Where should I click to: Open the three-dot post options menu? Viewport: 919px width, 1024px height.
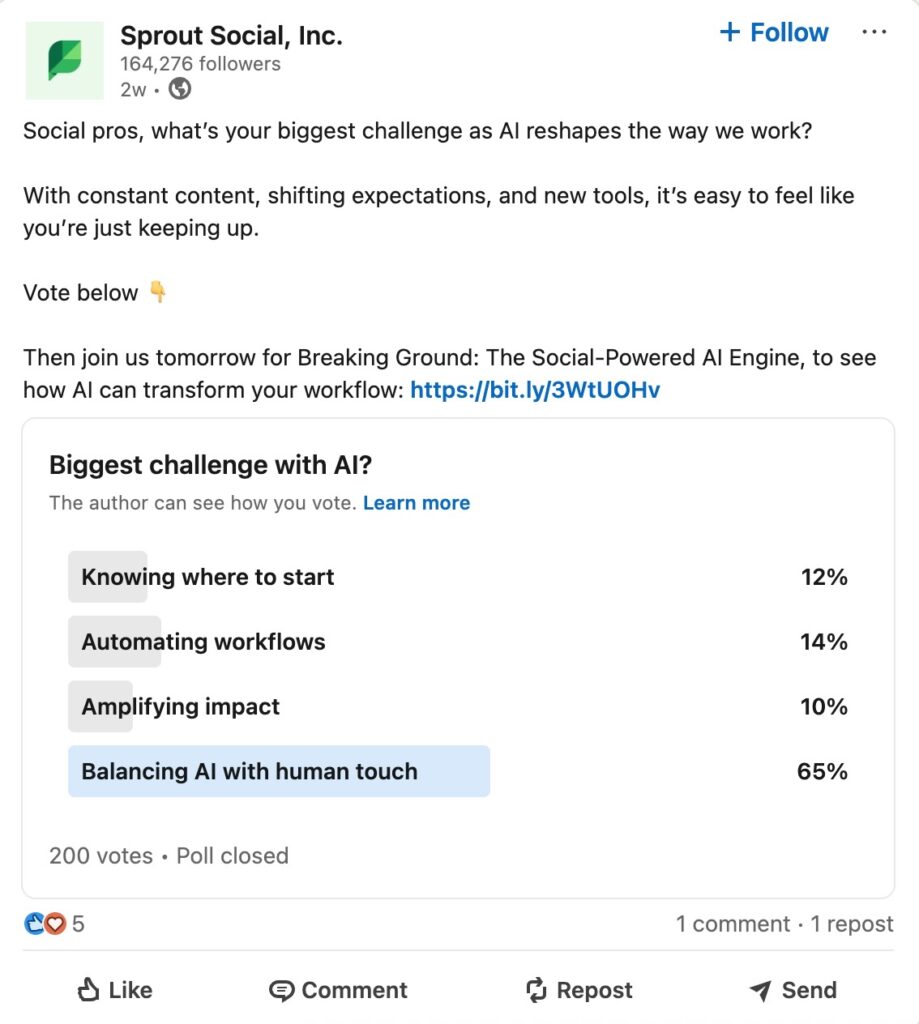[874, 31]
